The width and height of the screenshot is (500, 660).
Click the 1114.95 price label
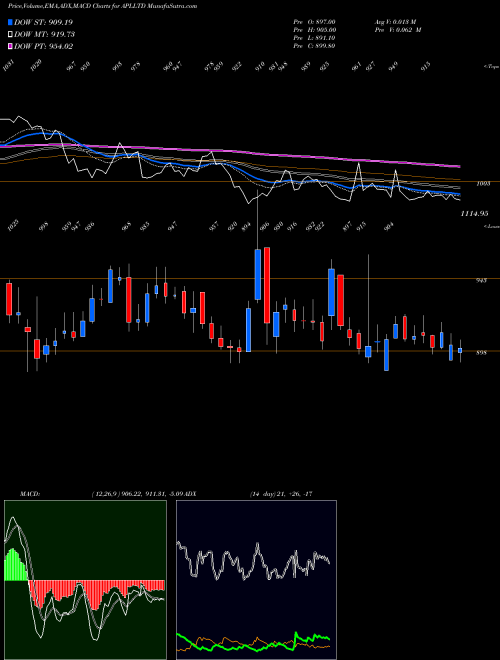click(474, 214)
